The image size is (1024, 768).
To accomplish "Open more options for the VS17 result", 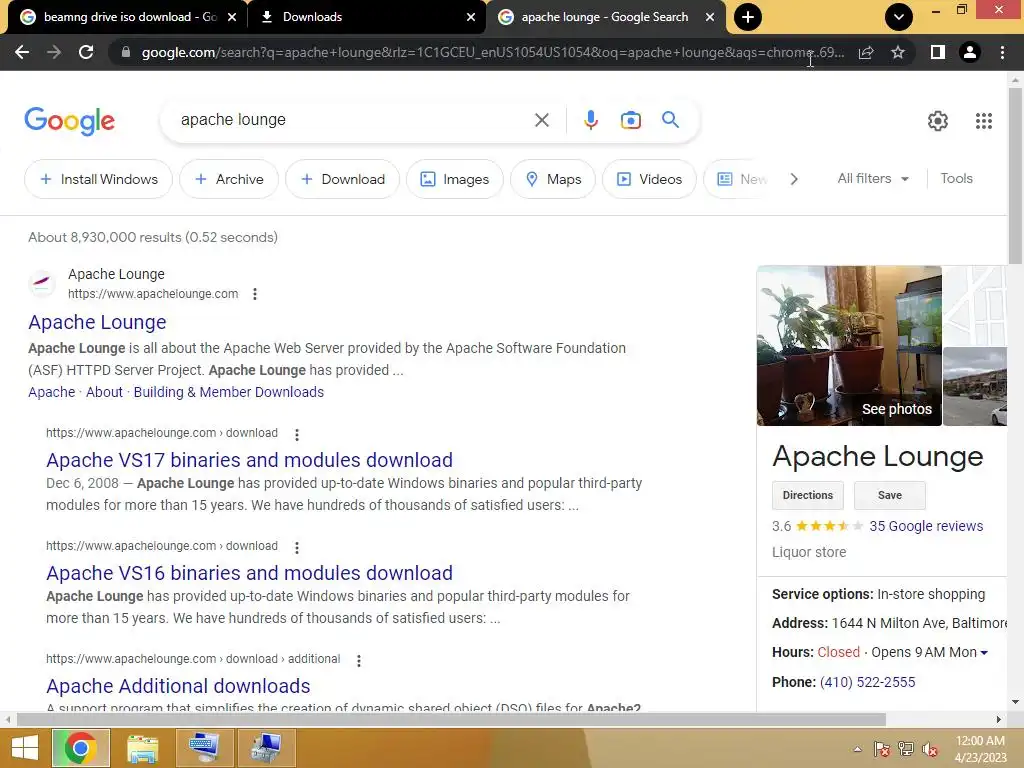I will (296, 435).
